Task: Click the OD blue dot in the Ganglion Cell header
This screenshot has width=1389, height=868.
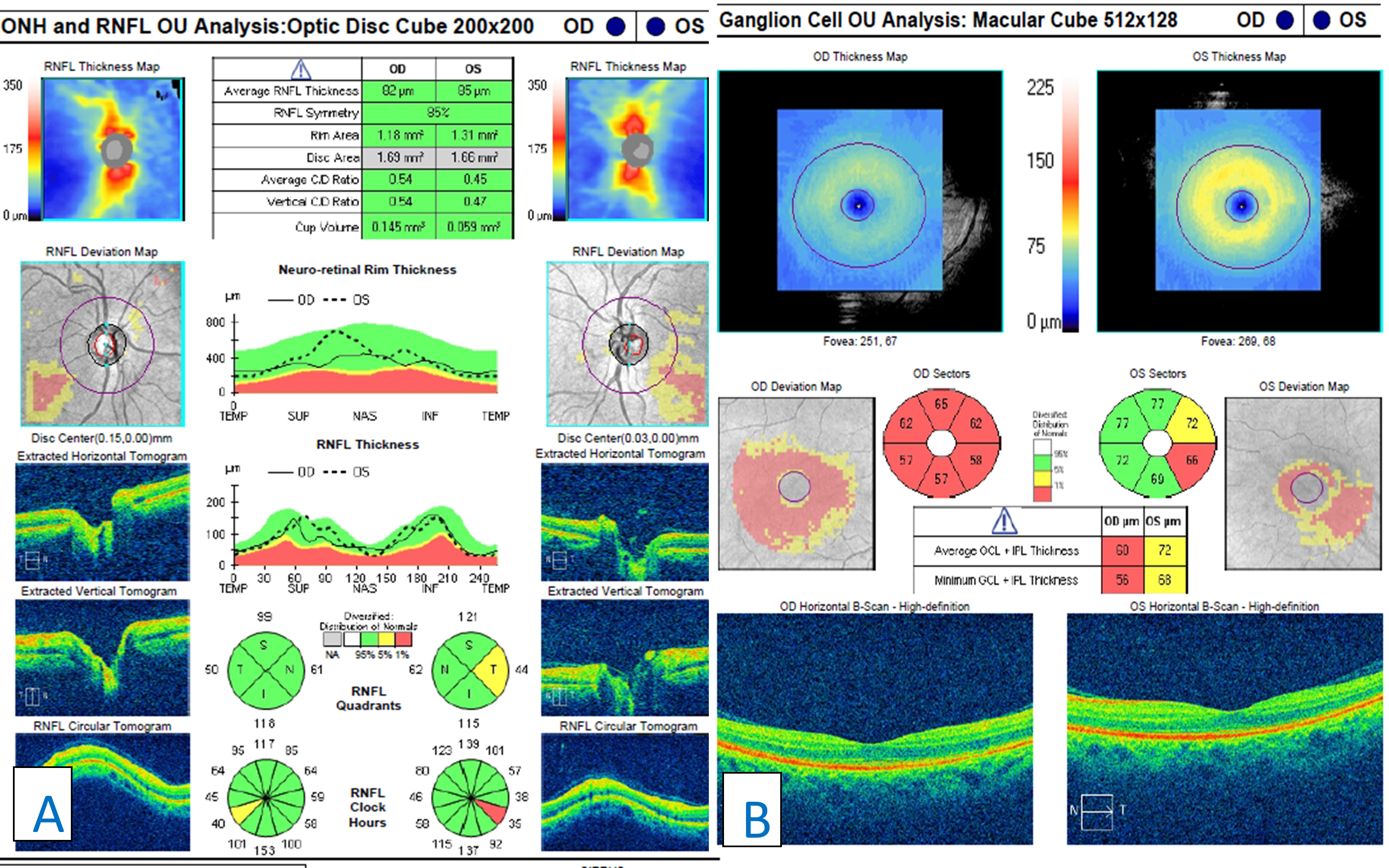Action: (x=1284, y=21)
